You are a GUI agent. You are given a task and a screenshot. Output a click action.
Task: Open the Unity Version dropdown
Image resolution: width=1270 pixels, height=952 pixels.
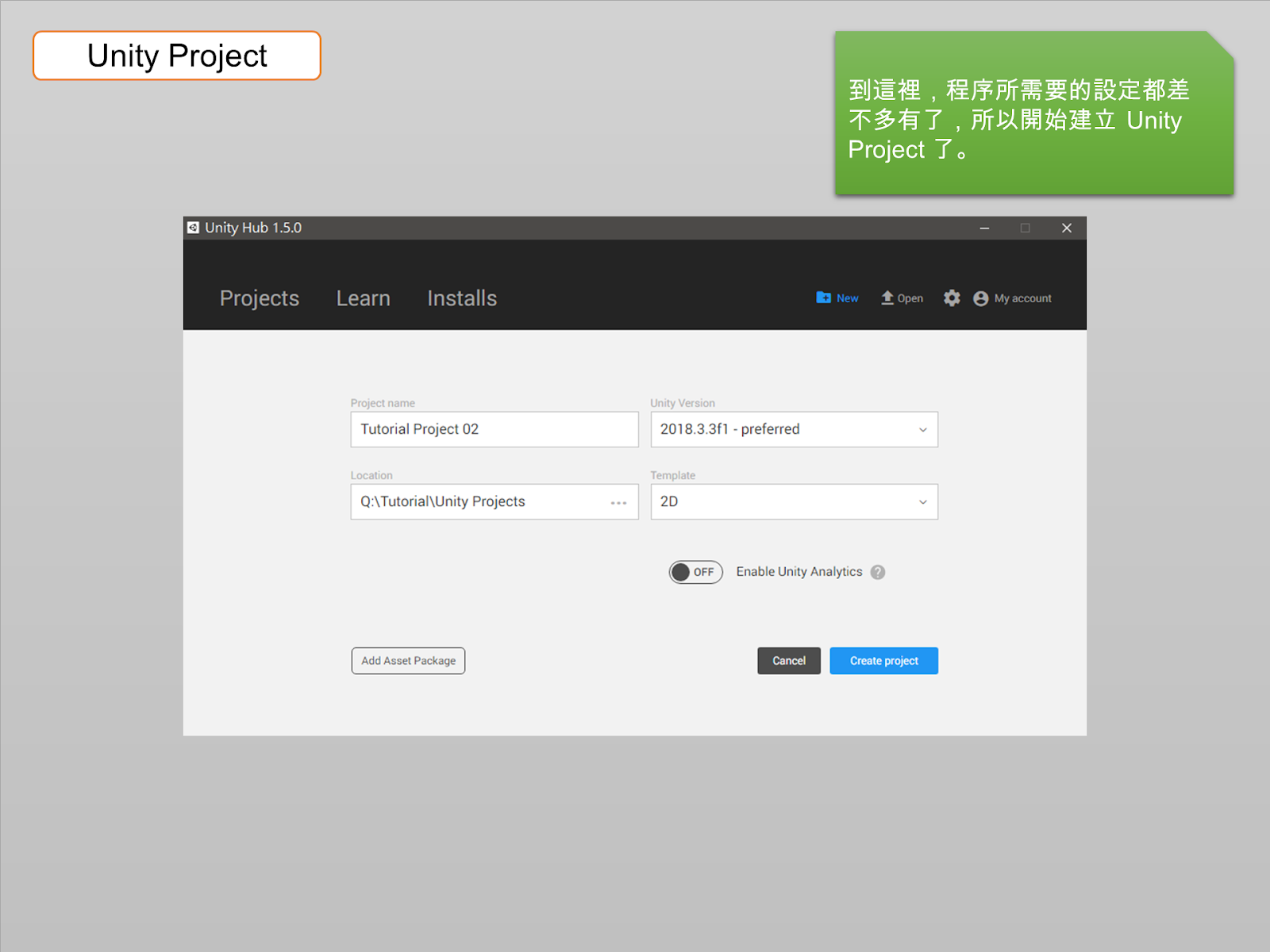[794, 429]
